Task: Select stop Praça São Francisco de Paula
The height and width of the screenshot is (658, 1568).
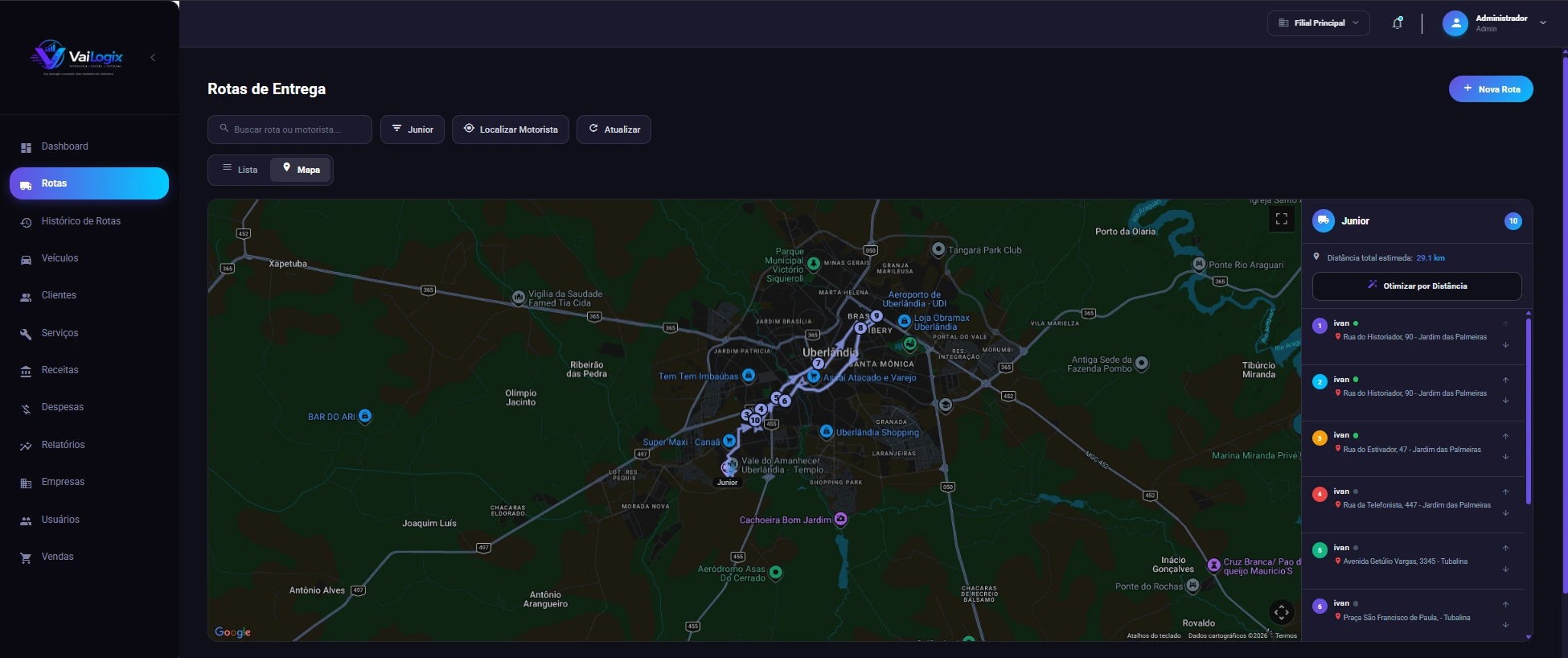Action: coord(1413,615)
